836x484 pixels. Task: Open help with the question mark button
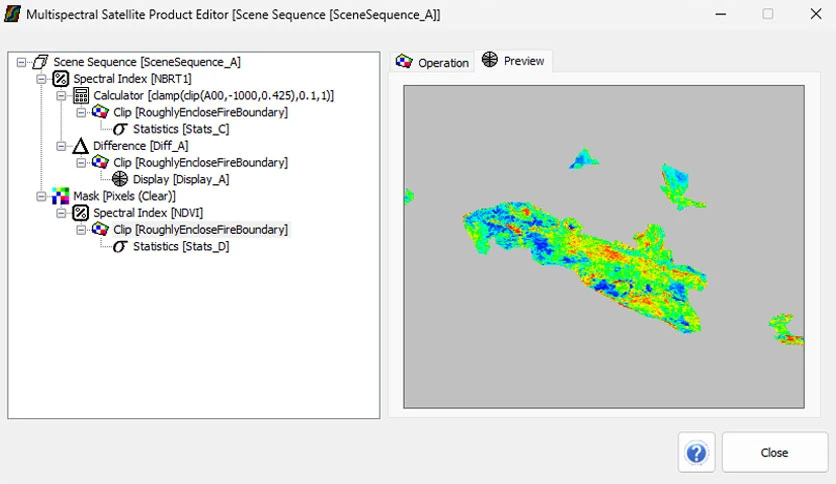point(696,453)
